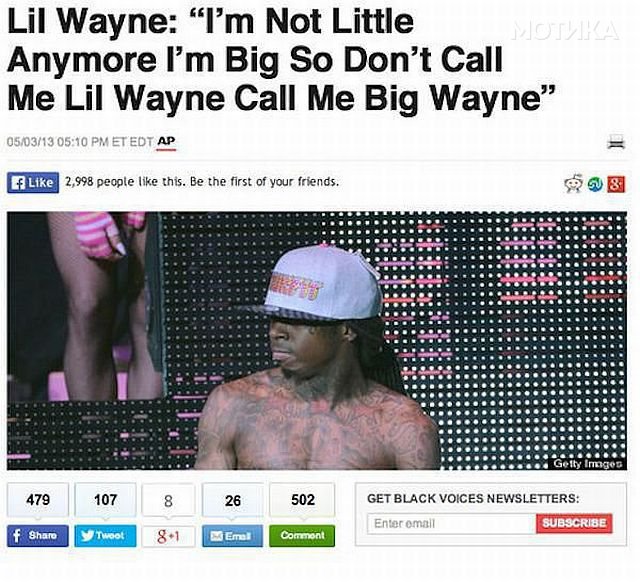Screen dimensions: 640x582
Task: Click the 479 share count bubble
Action: tap(38, 500)
